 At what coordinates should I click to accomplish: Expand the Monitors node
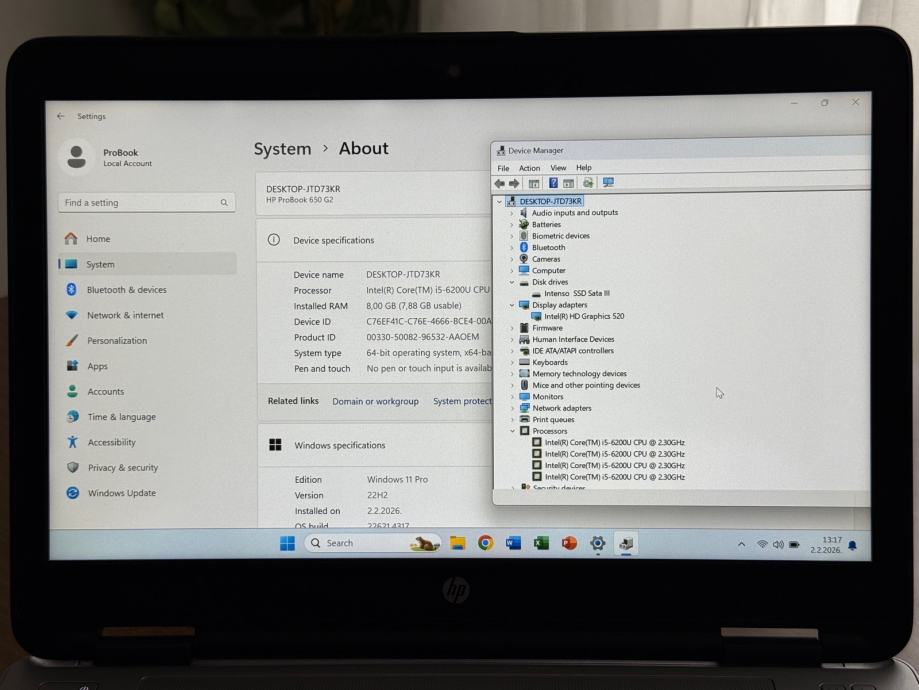[x=512, y=397]
